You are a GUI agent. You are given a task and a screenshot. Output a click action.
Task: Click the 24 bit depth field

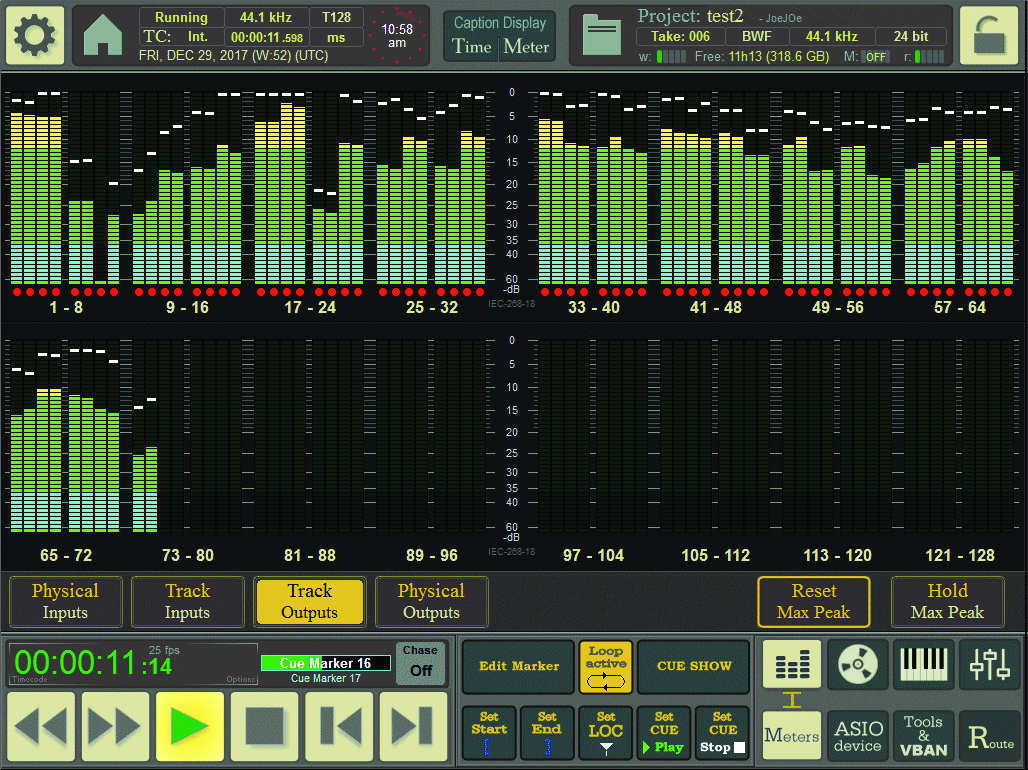(x=911, y=37)
